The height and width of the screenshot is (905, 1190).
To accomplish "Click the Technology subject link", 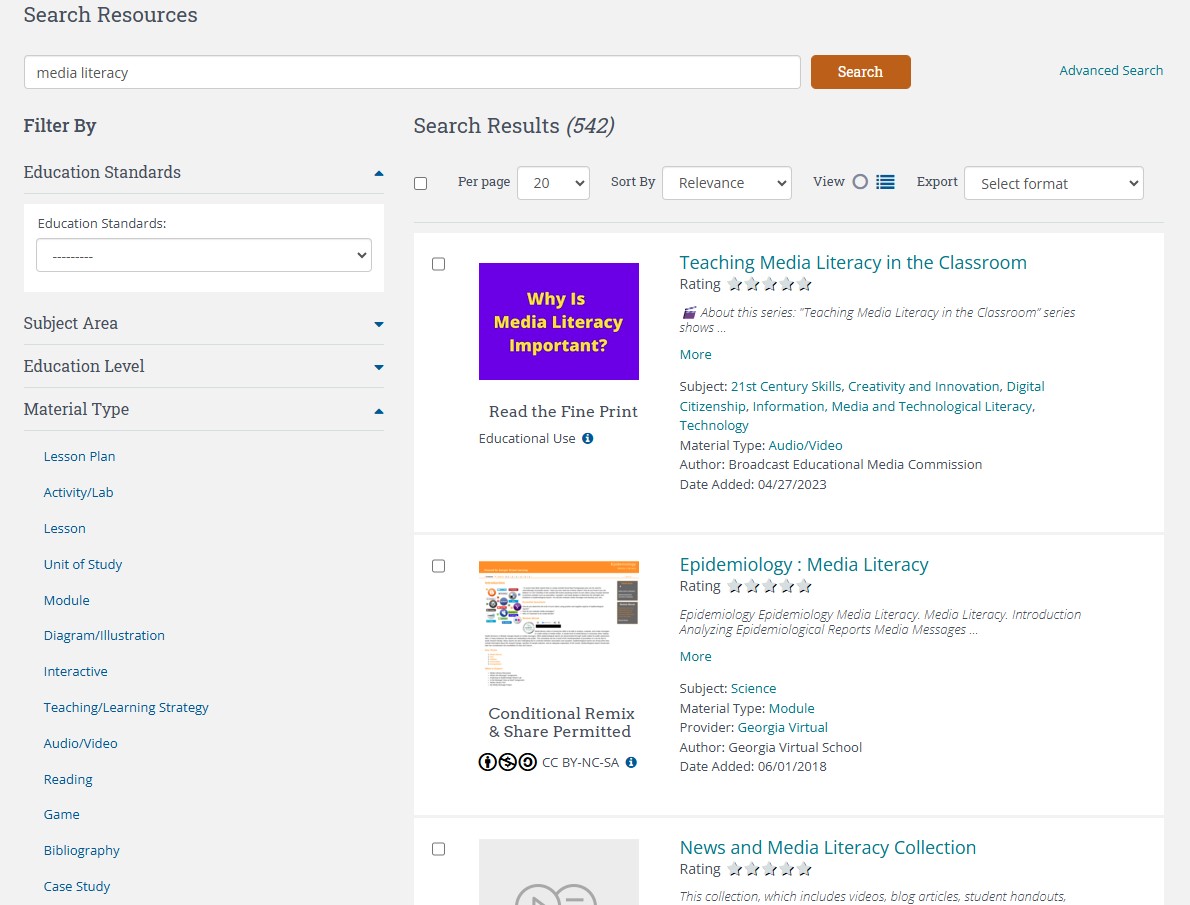I will 714,425.
